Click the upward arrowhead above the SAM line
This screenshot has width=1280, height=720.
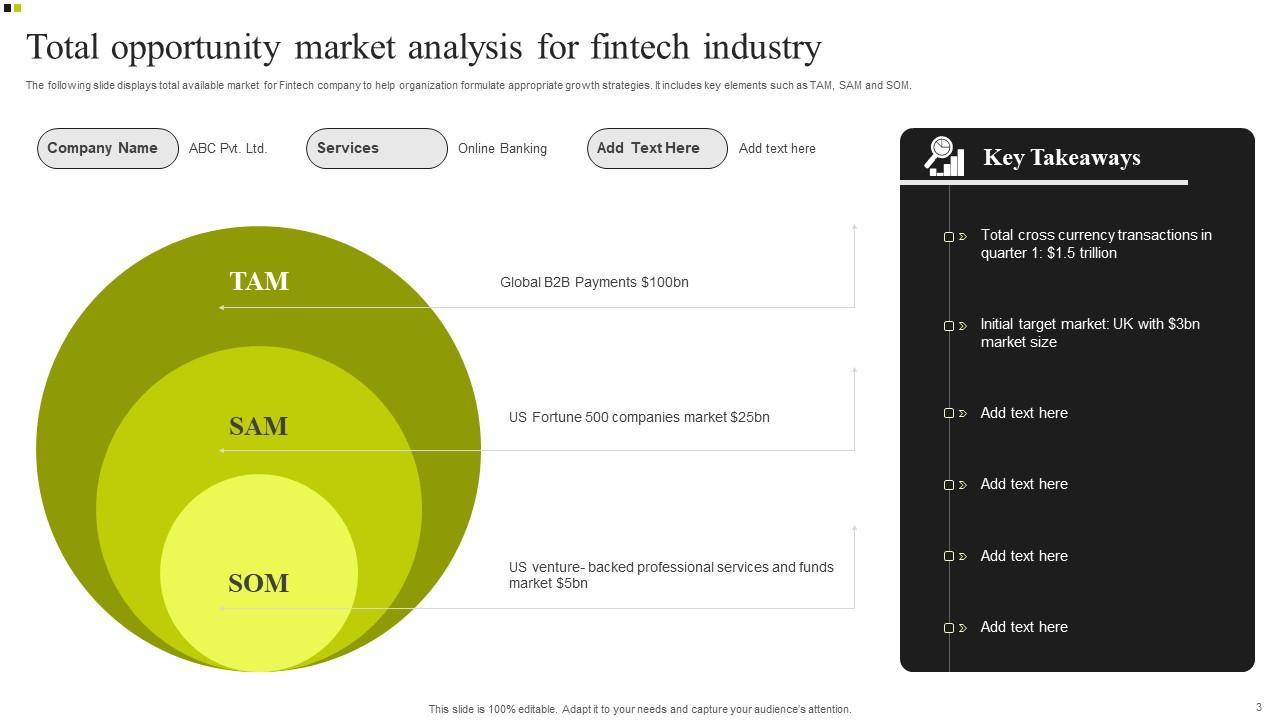pyautogui.click(x=854, y=371)
